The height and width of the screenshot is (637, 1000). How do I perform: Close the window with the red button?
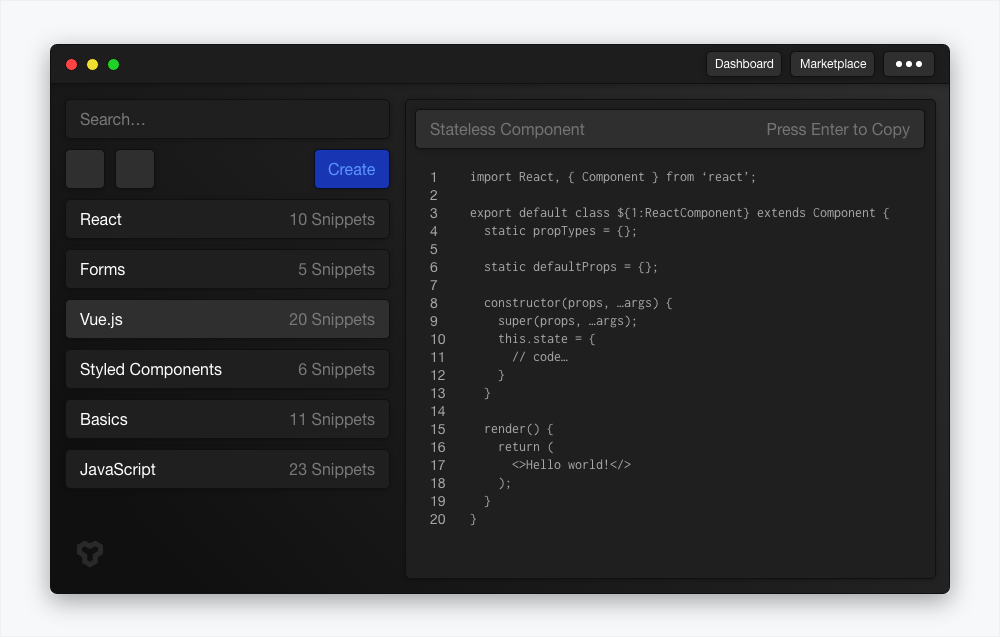click(71, 64)
